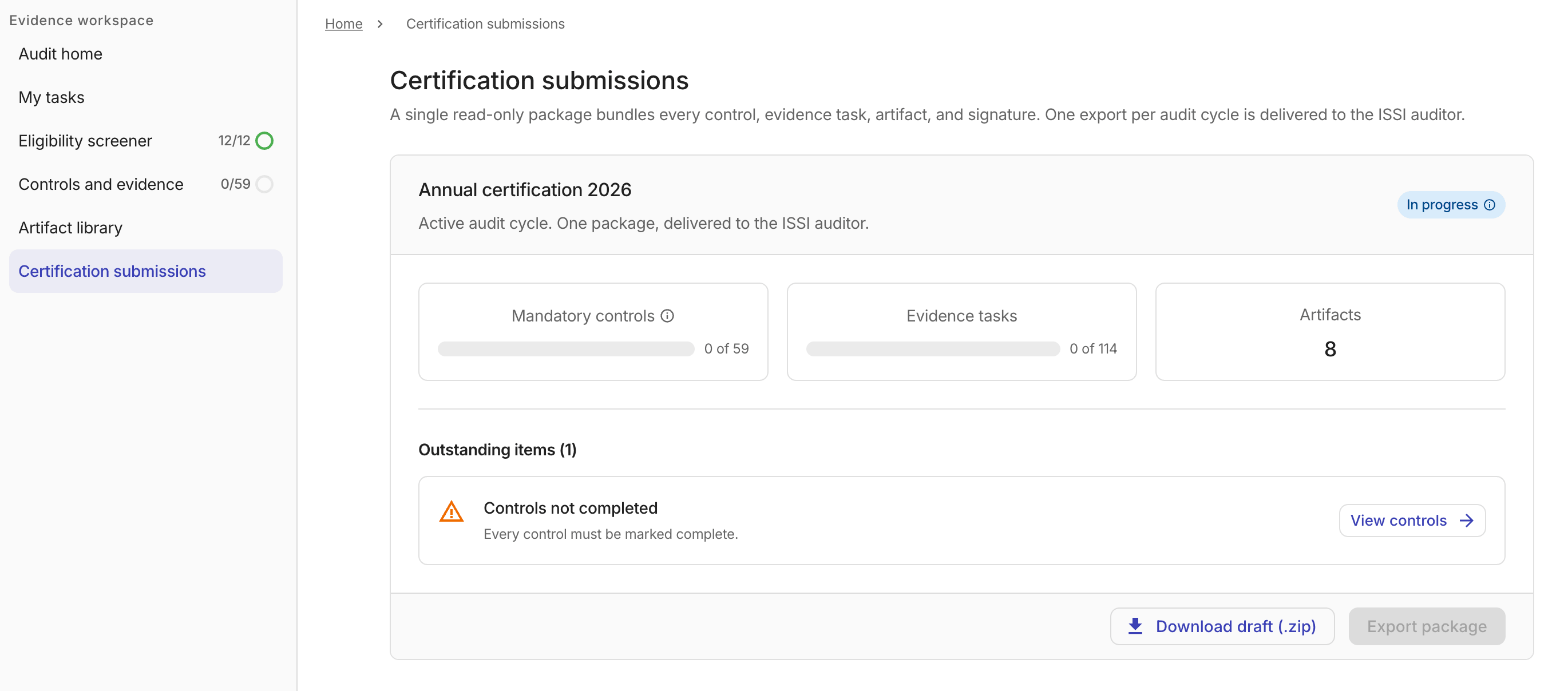Click the orange warning triangle icon
Viewport: 1568px width, 691px height.
click(451, 511)
